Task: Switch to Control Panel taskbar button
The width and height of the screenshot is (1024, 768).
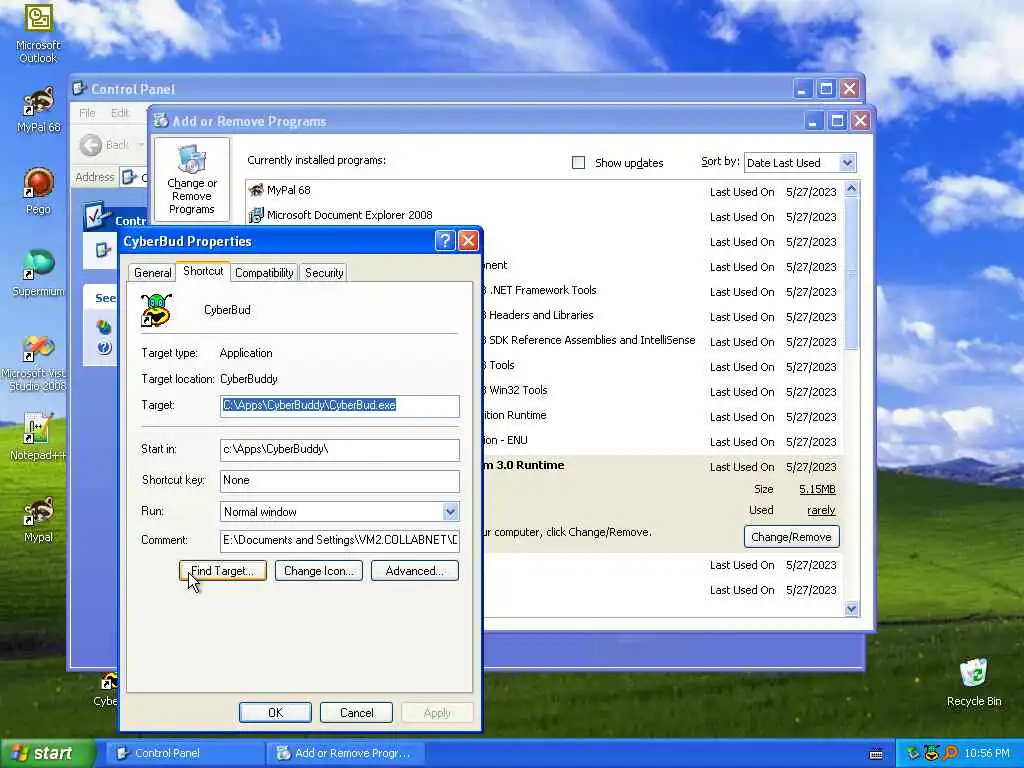Action: (x=185, y=753)
